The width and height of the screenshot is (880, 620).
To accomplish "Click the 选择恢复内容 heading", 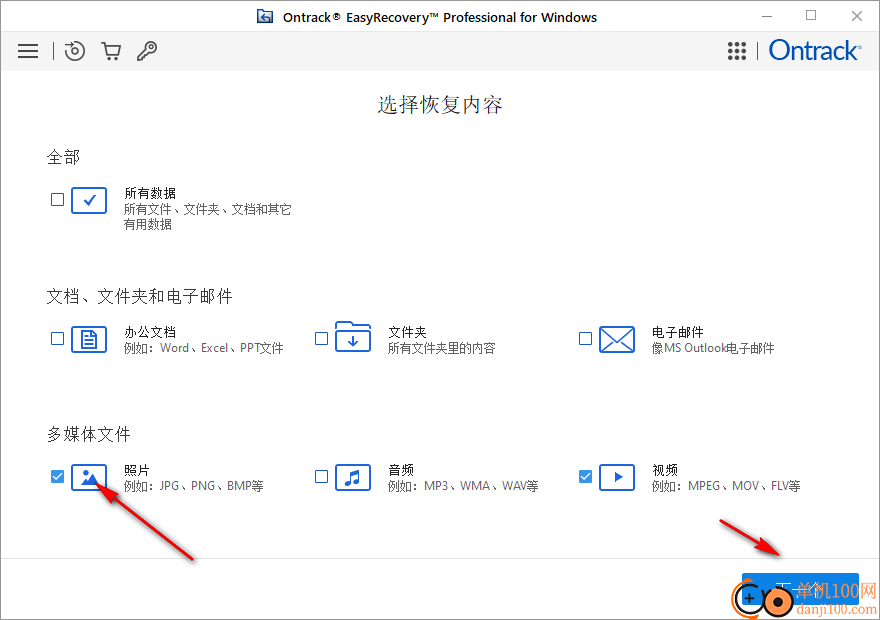I will (440, 105).
